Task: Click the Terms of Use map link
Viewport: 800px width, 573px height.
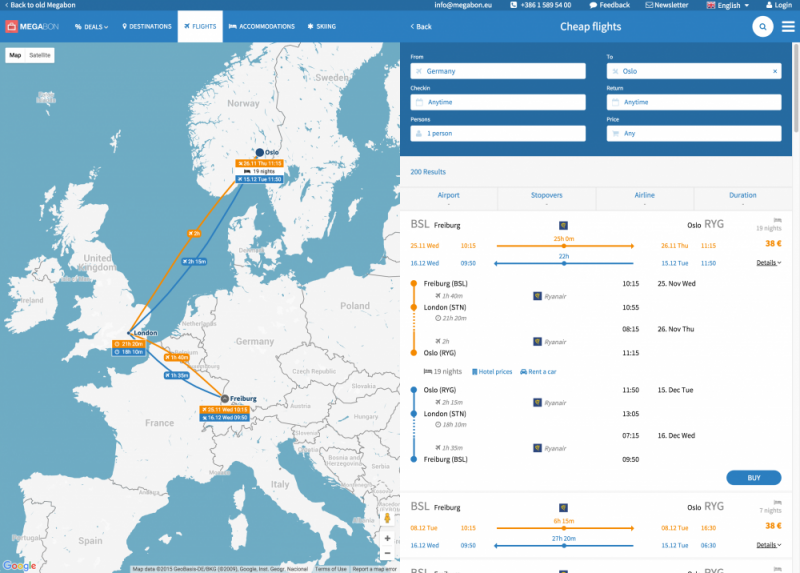Action: (330, 569)
